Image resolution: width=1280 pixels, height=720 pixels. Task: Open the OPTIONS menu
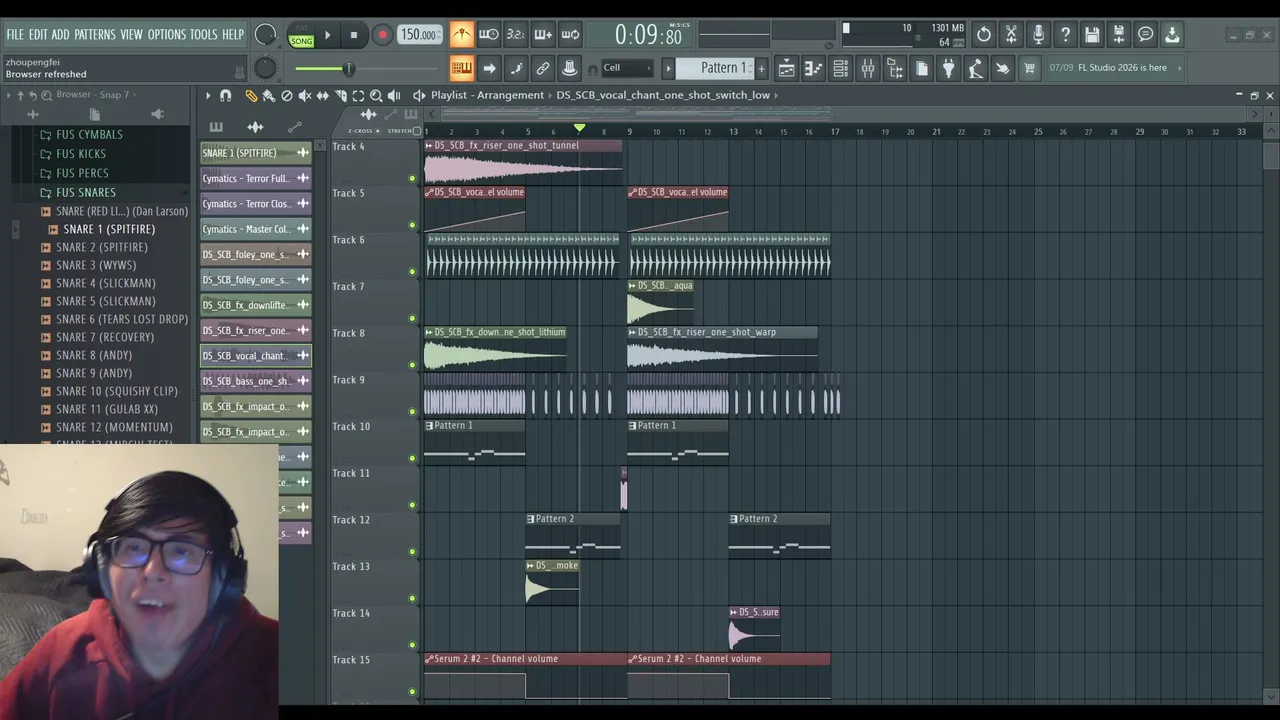click(167, 34)
